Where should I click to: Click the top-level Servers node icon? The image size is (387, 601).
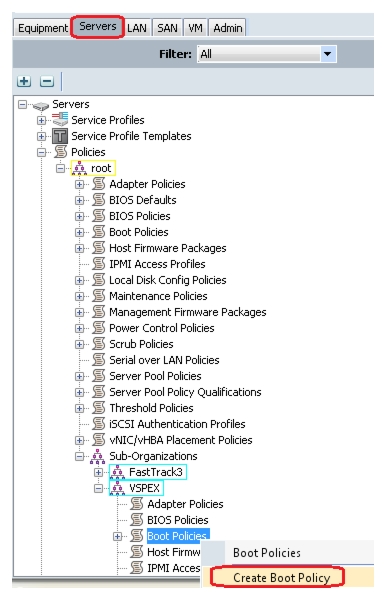[x=41, y=105]
